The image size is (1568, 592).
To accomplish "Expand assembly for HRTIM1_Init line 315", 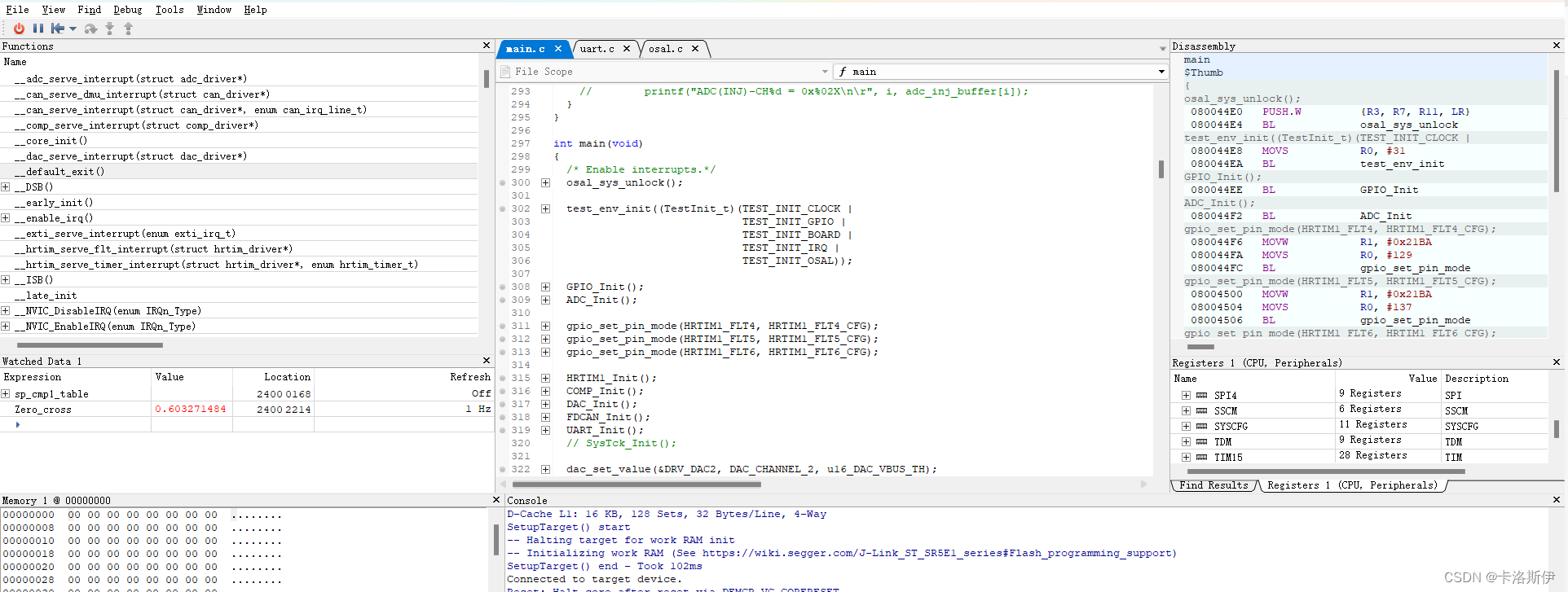I will [x=545, y=378].
